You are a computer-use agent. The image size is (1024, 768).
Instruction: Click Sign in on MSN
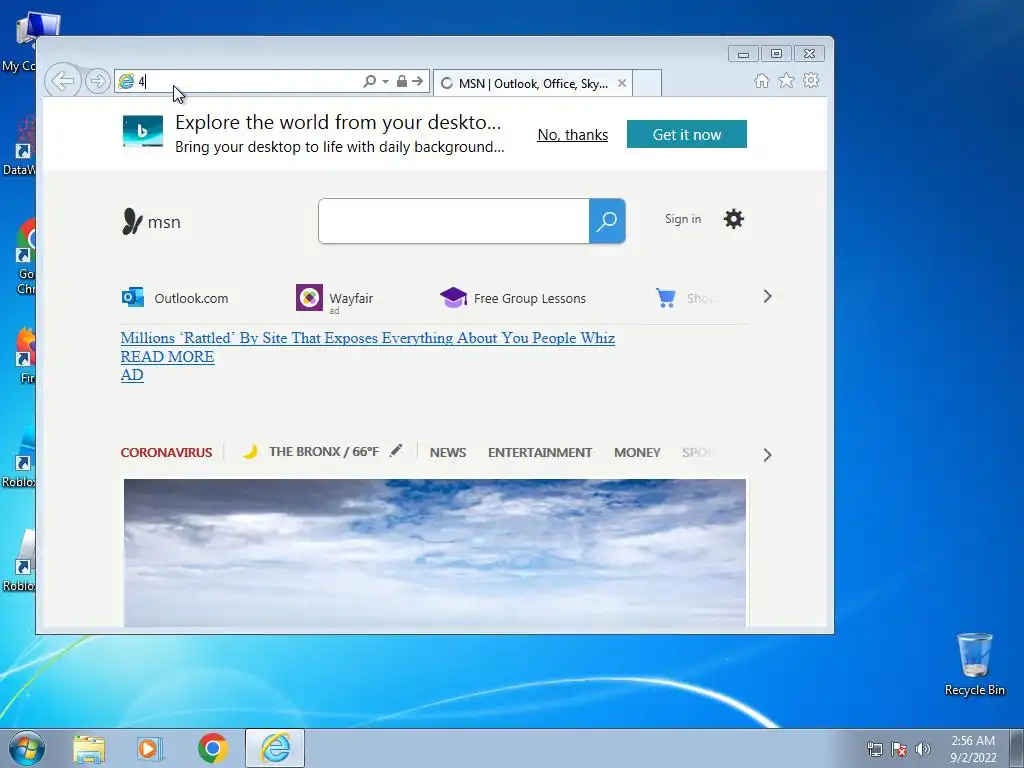[683, 219]
